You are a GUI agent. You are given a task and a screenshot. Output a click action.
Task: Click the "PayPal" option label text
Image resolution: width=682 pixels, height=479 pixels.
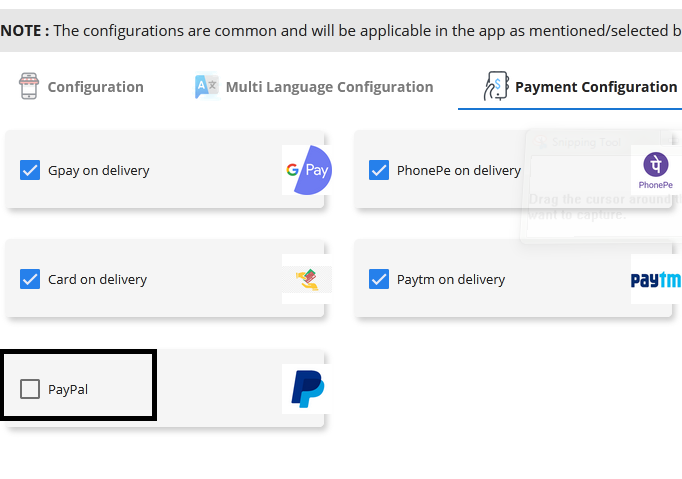[x=68, y=389]
